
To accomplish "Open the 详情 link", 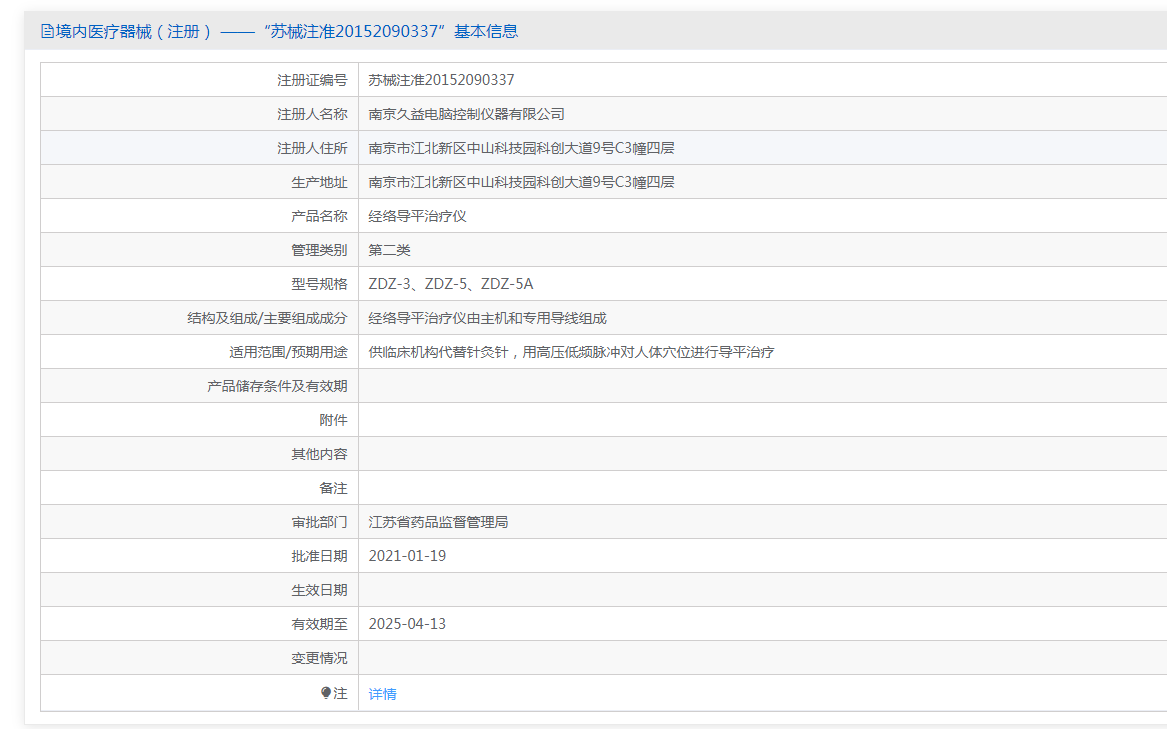I will [383, 694].
